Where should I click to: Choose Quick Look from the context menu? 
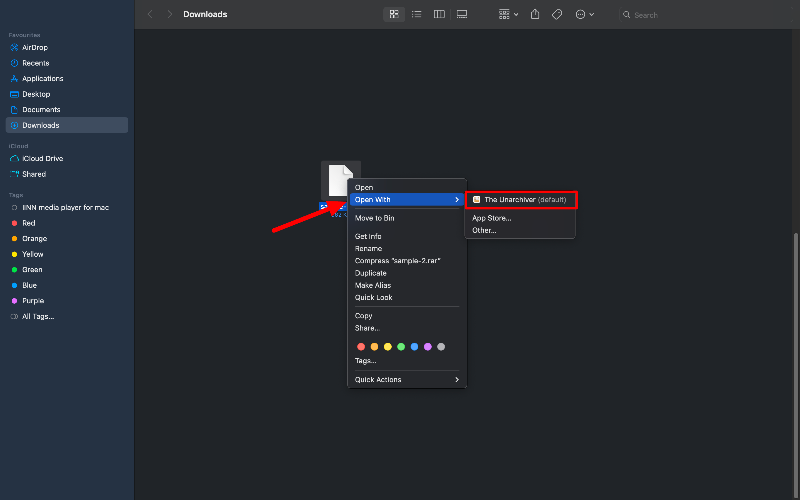click(407, 297)
